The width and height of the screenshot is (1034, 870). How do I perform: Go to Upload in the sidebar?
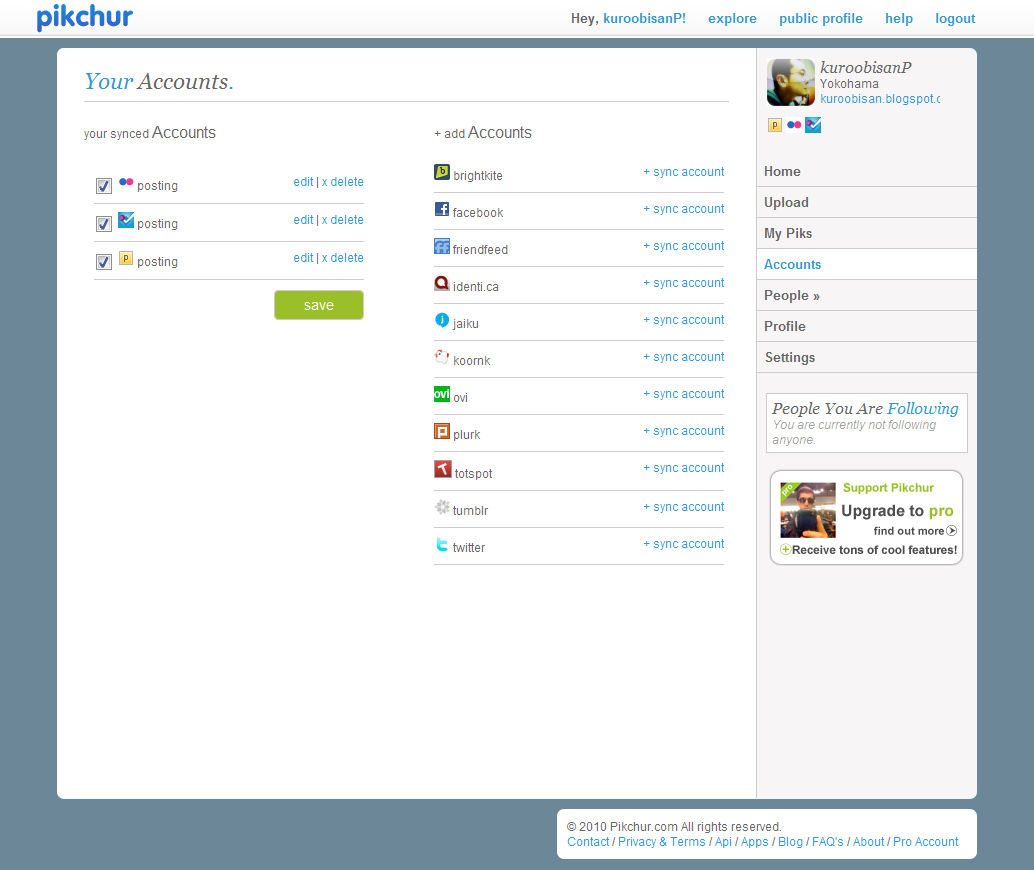(x=867, y=202)
